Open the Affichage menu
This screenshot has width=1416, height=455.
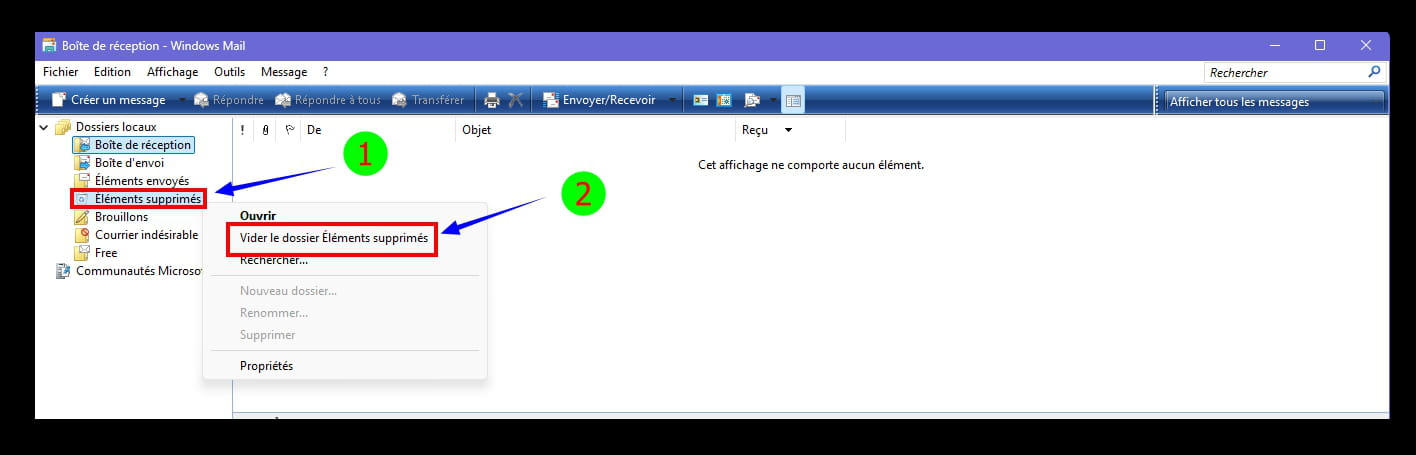click(x=172, y=72)
